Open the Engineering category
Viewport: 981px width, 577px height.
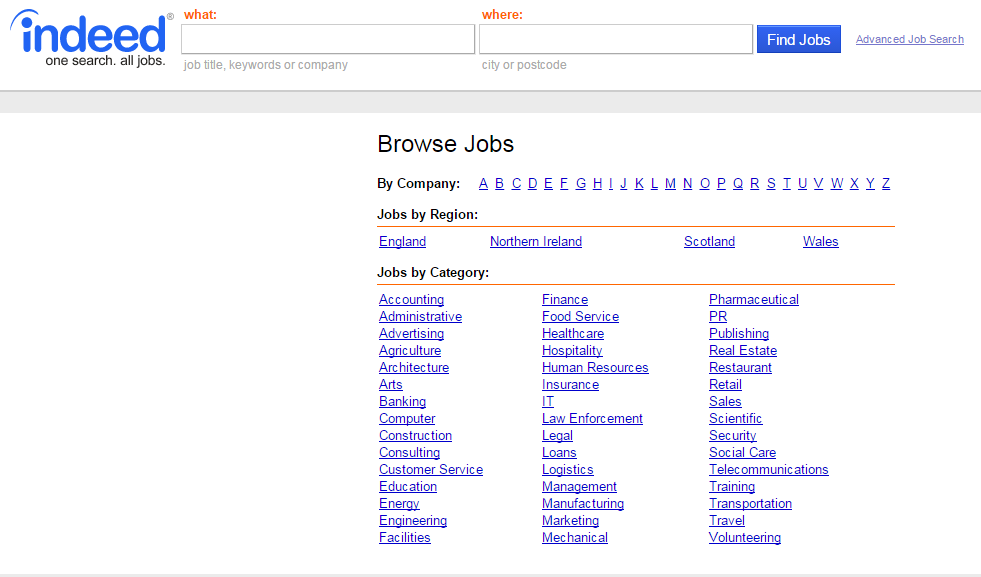pos(413,520)
